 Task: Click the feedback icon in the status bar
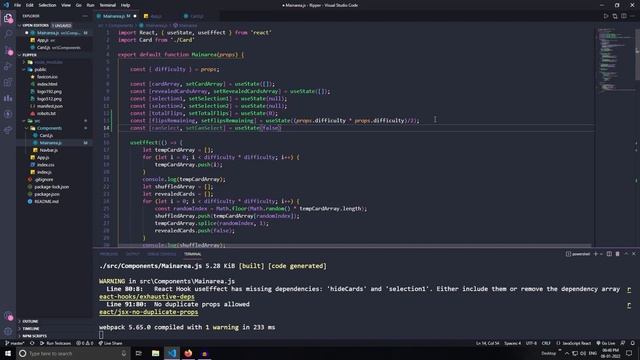pos(623,343)
